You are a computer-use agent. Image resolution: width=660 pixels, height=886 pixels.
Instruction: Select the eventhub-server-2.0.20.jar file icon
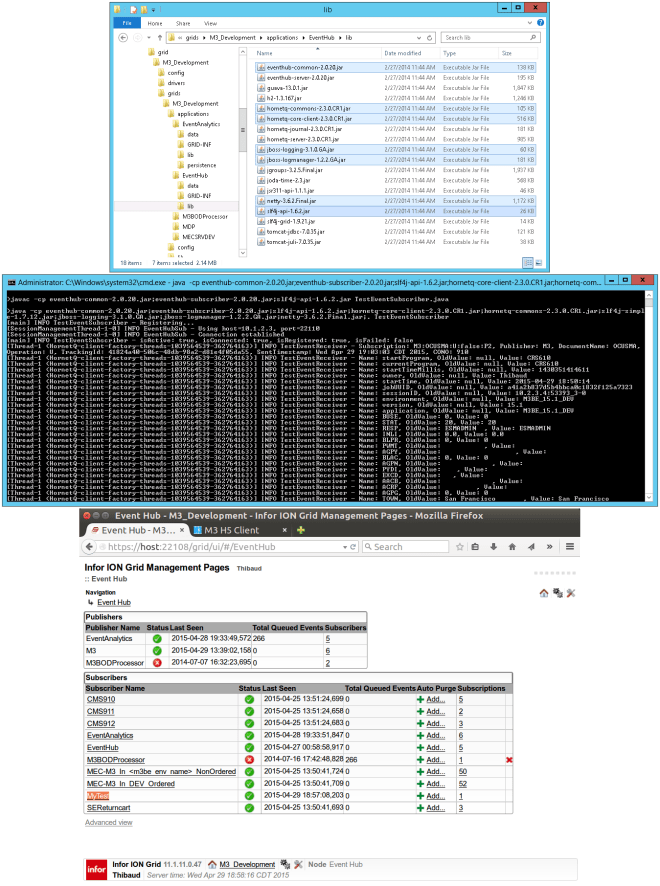coord(261,77)
